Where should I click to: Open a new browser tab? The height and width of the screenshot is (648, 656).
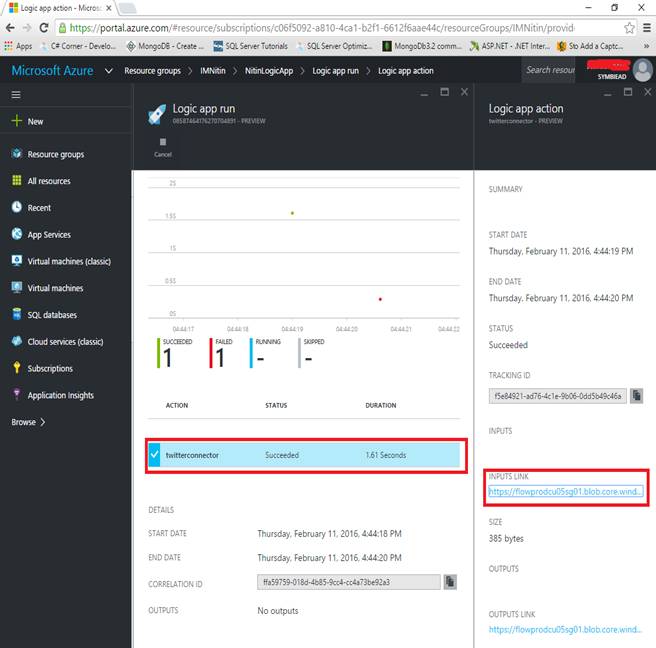coord(127,8)
